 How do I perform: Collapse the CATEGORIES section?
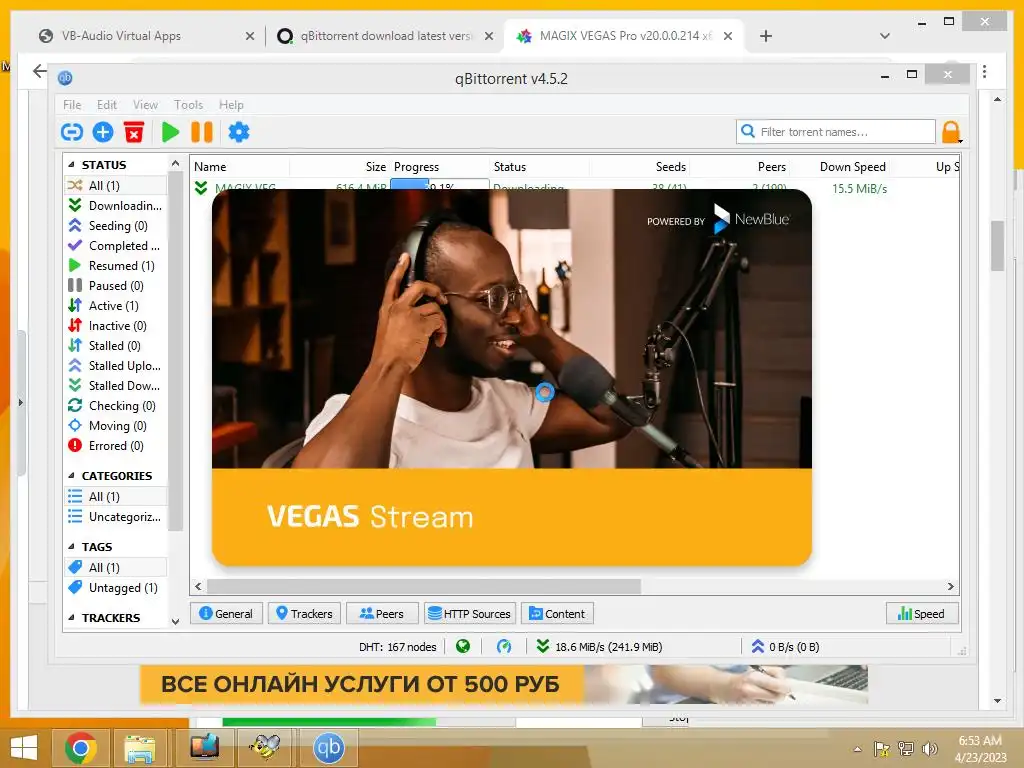tap(71, 475)
